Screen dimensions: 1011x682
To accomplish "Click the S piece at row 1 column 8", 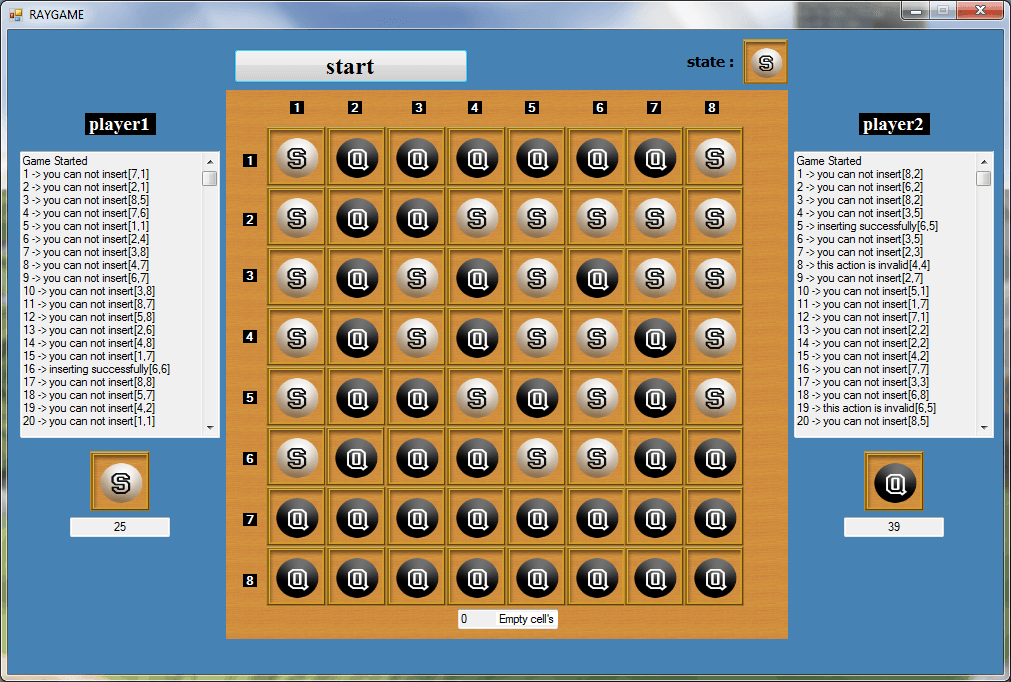I will [715, 158].
